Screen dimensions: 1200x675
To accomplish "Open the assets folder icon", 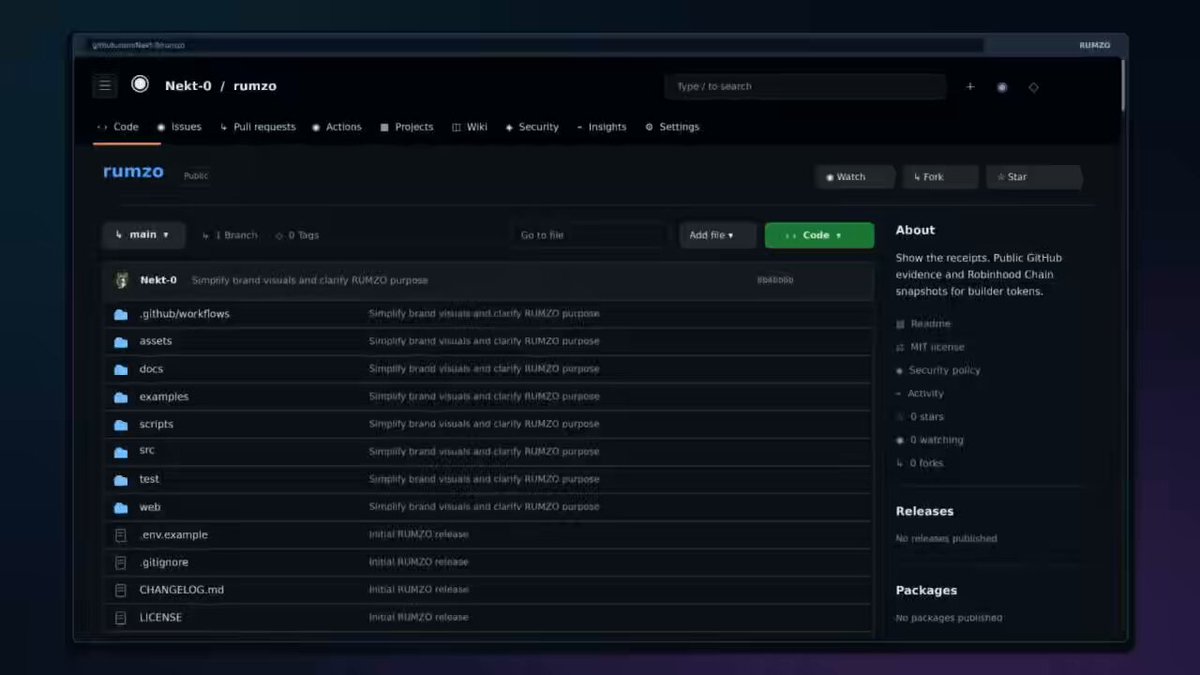I will 121,341.
